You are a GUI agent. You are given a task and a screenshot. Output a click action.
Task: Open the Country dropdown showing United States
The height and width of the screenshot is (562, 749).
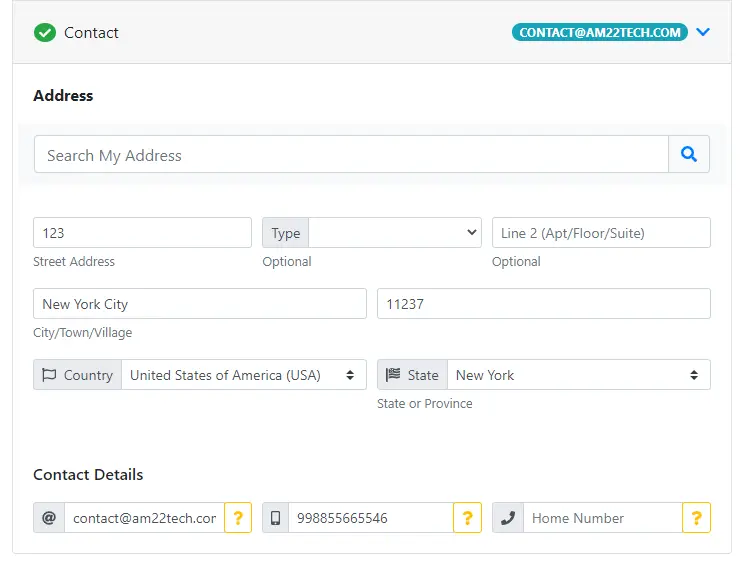click(244, 375)
